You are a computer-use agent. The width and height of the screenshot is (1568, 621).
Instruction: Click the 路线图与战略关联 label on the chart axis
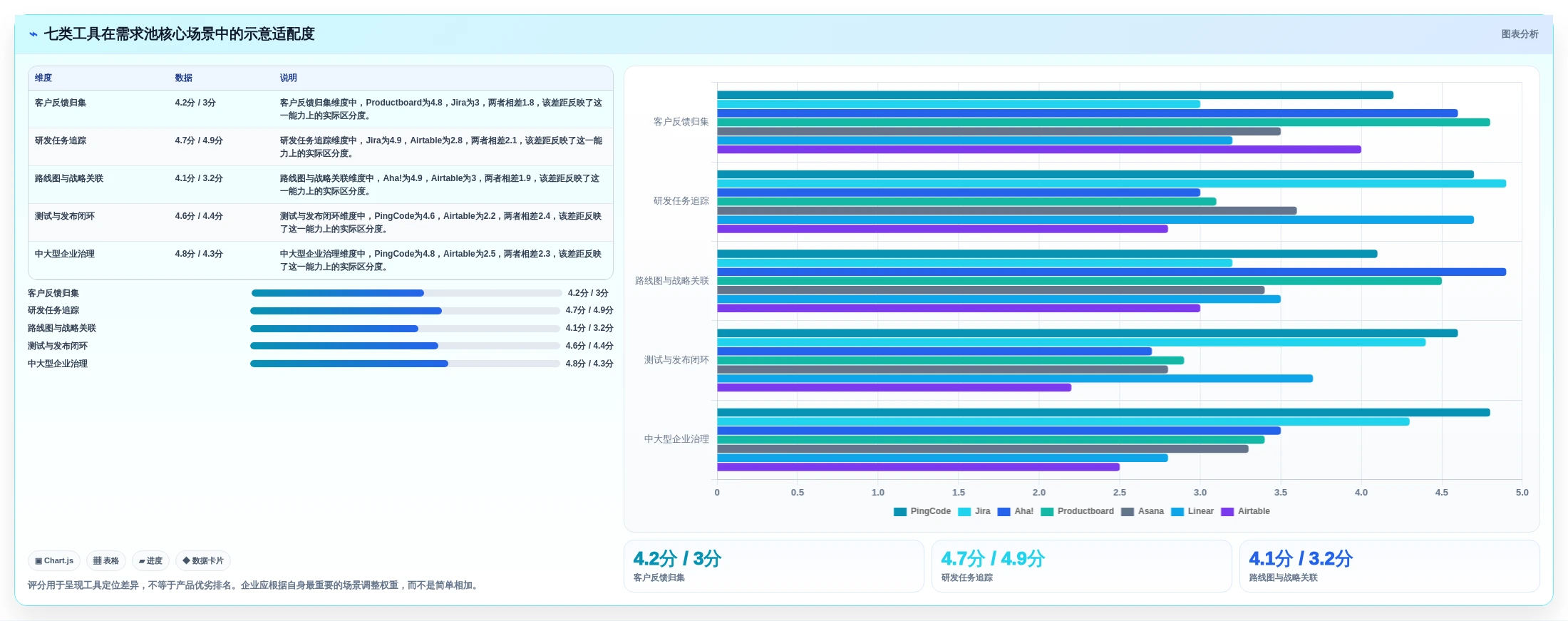(x=672, y=281)
